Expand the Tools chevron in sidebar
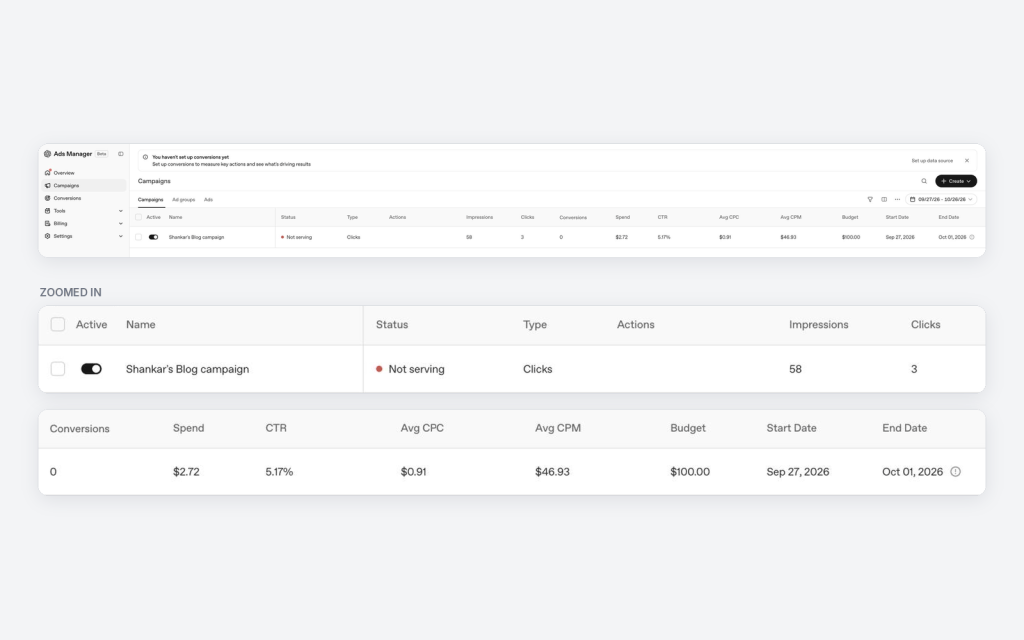Image resolution: width=1024 pixels, height=640 pixels. tap(121, 211)
